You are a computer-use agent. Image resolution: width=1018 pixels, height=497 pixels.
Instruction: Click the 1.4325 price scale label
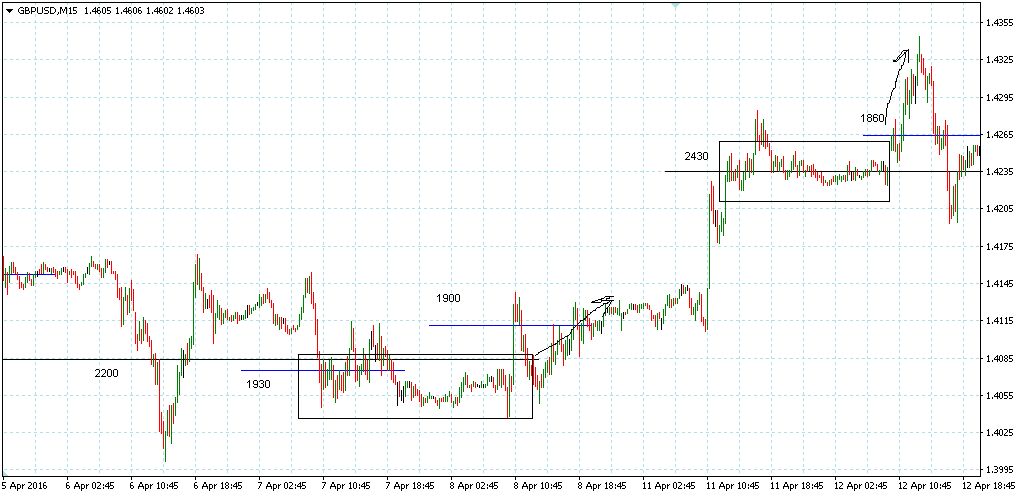click(999, 60)
